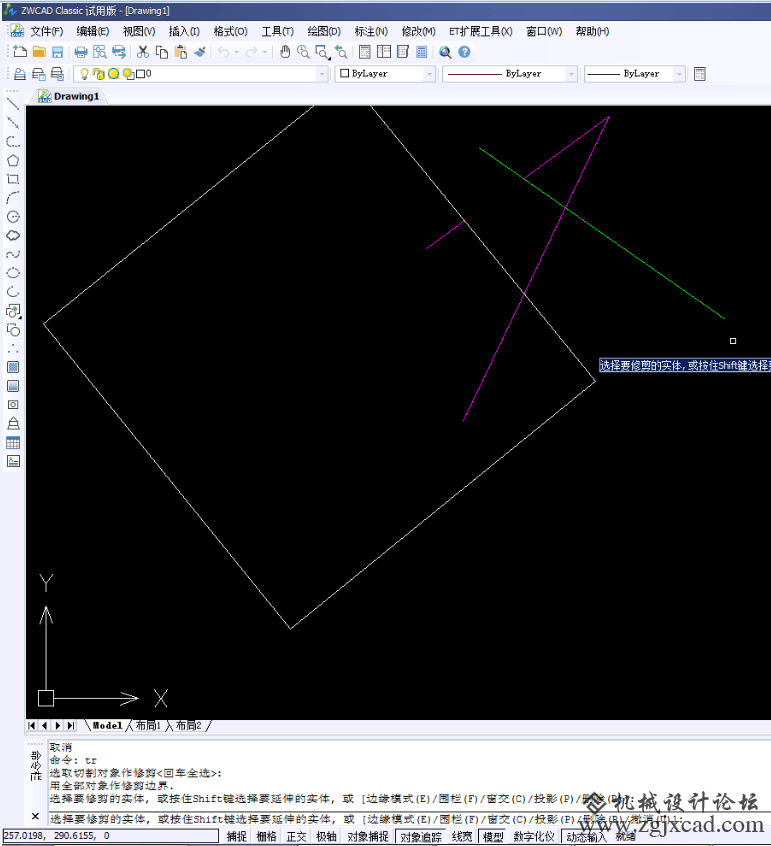Click the Print icon
Viewport: 771px width, 846px height.
point(81,52)
